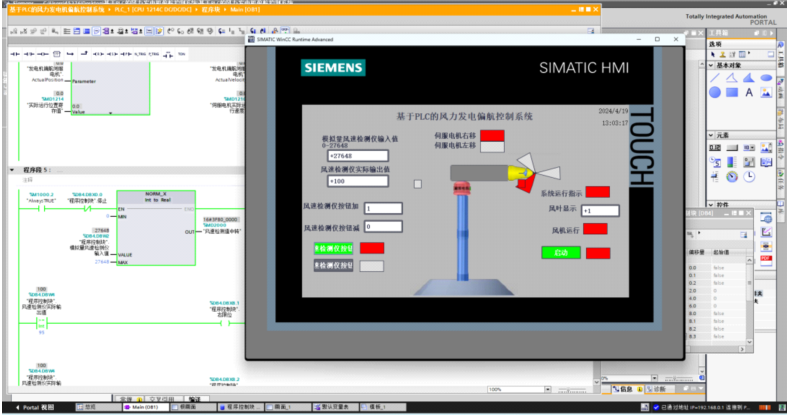This screenshot has width=787, height=415.
Task: Select the Symbol library element
Action: [766, 162]
